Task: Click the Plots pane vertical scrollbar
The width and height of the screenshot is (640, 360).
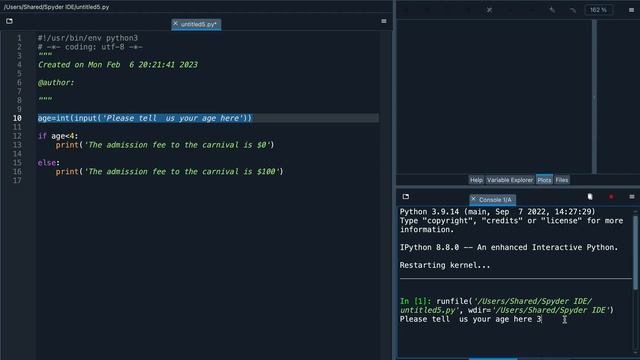Action: tap(594, 96)
